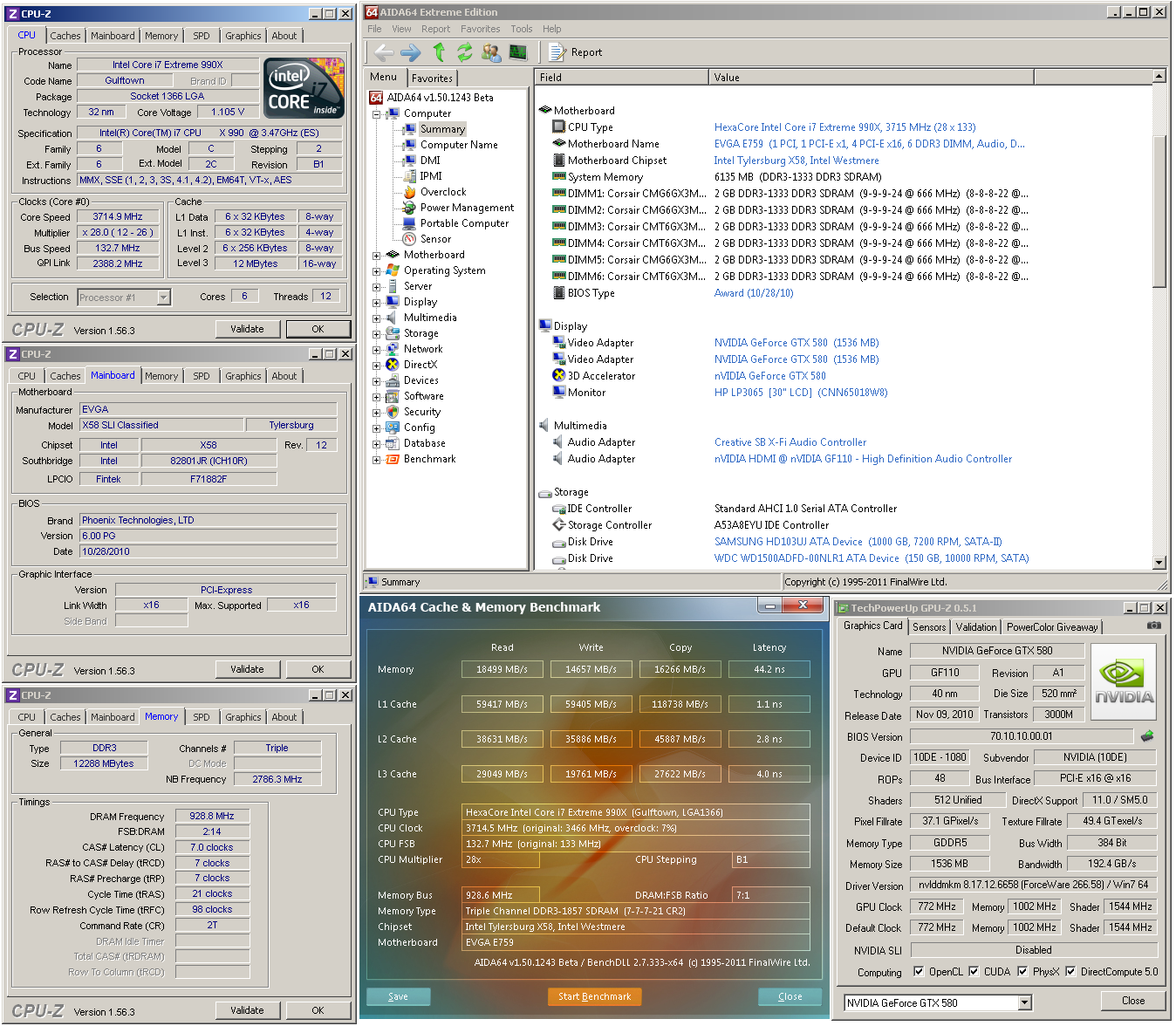The width and height of the screenshot is (1176, 1026).
Task: Open the File menu in AIDA64
Action: pyautogui.click(x=374, y=29)
